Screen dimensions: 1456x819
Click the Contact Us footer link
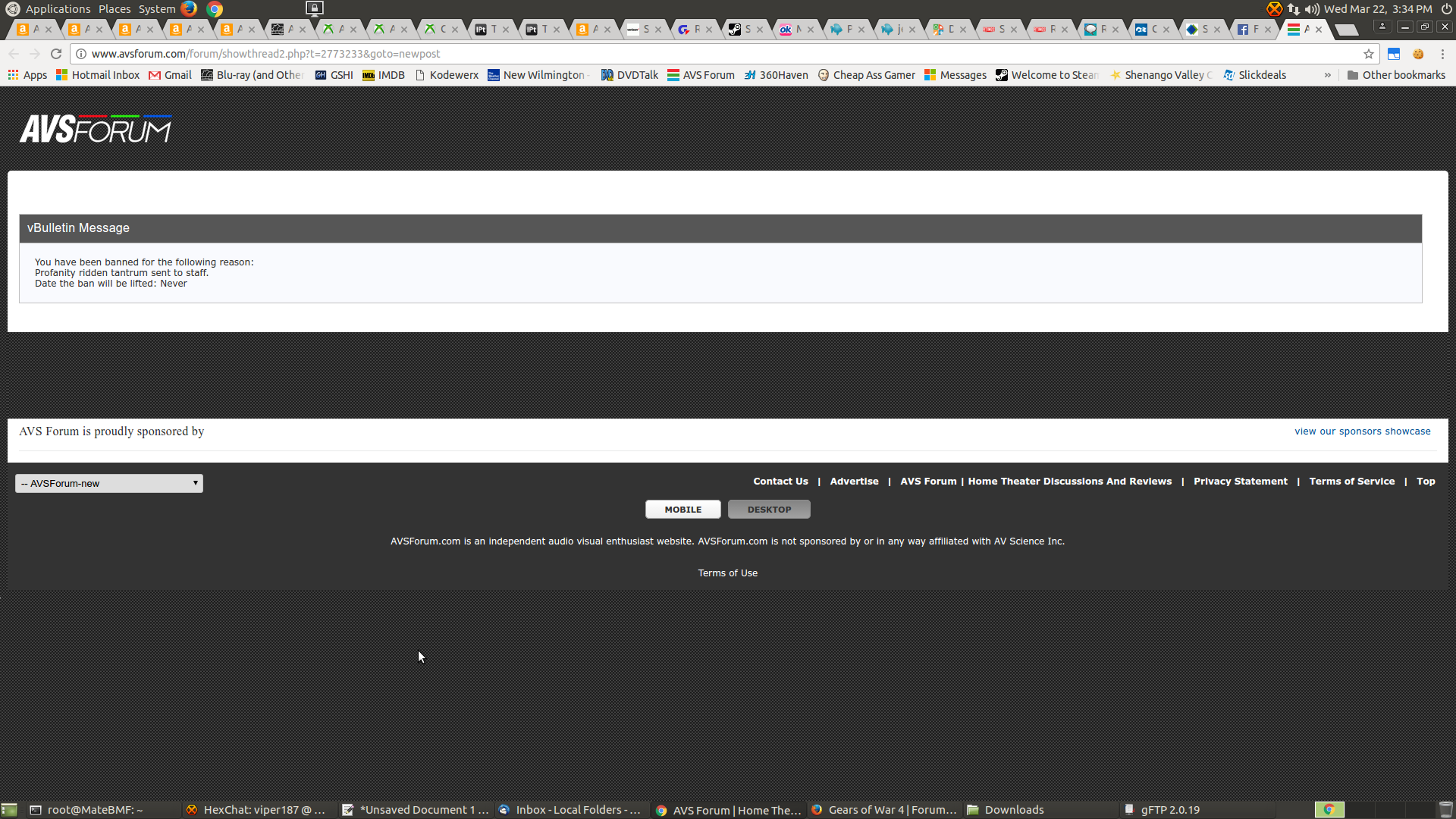[780, 482]
